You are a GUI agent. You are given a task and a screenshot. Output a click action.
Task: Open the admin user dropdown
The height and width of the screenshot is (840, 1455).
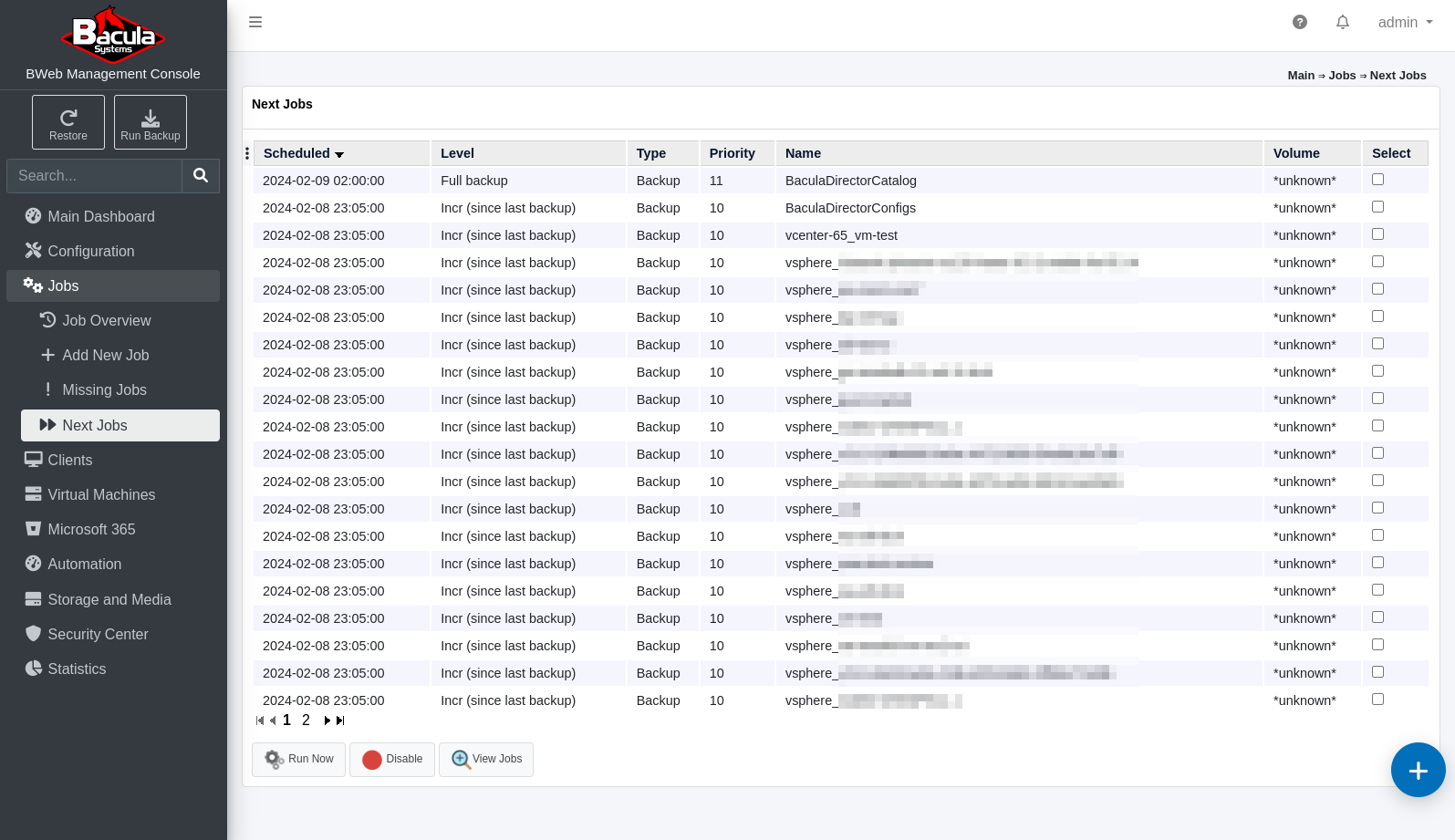click(1405, 22)
